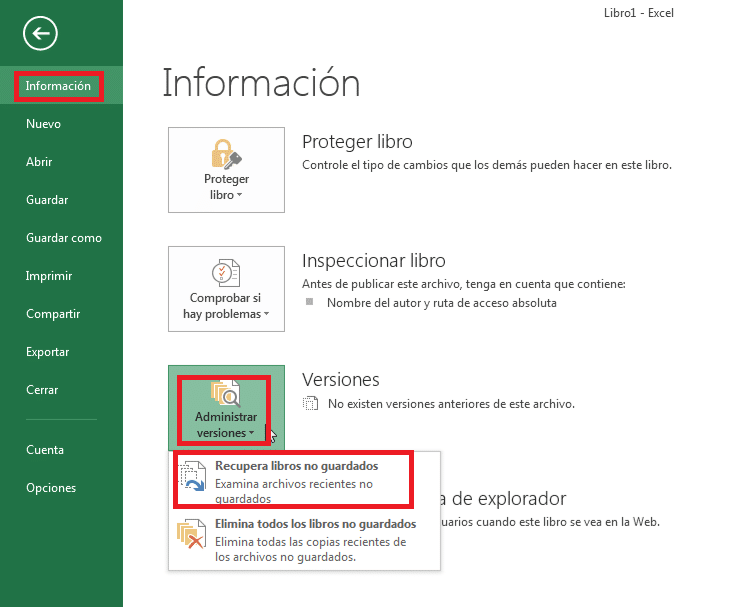
Task: Click the magnifier over documents versions icon
Action: [226, 394]
